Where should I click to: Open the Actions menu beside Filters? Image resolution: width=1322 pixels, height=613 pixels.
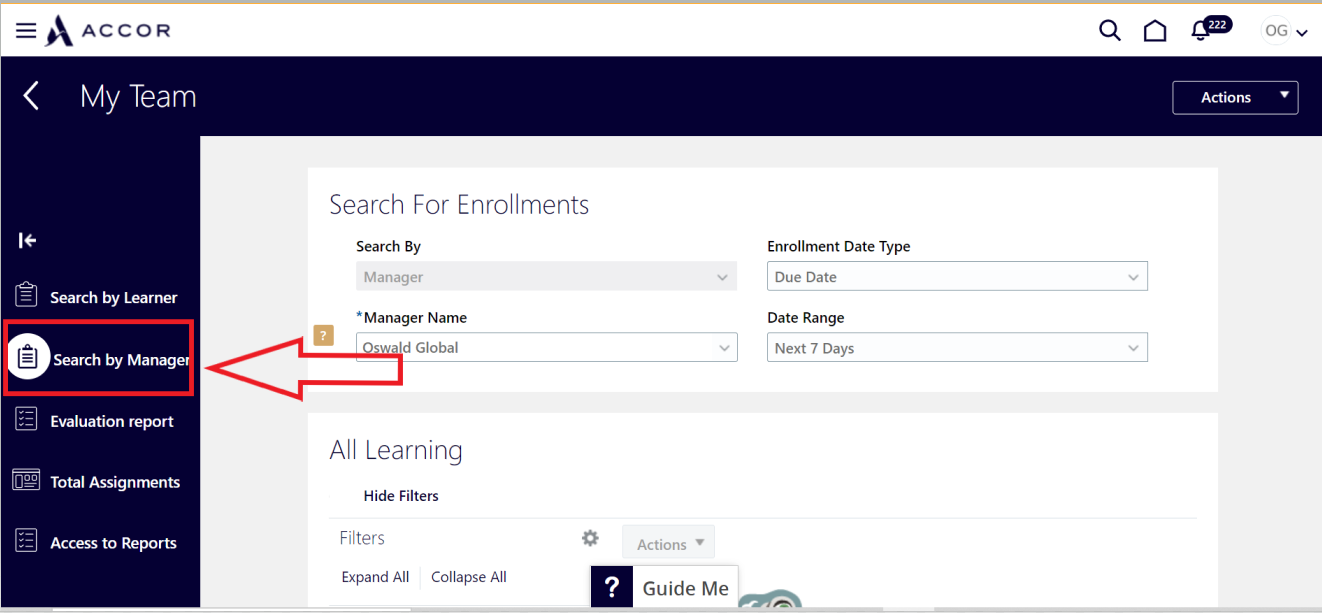(669, 543)
